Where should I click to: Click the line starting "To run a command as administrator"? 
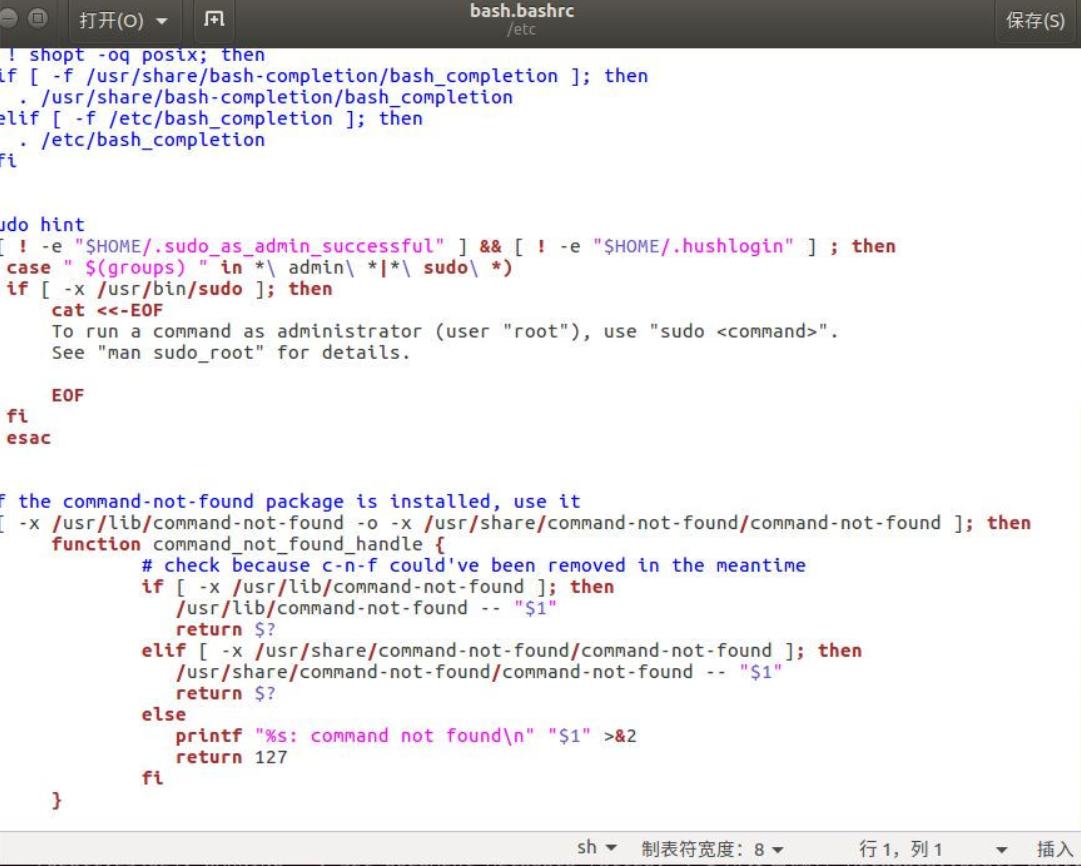click(x=445, y=332)
